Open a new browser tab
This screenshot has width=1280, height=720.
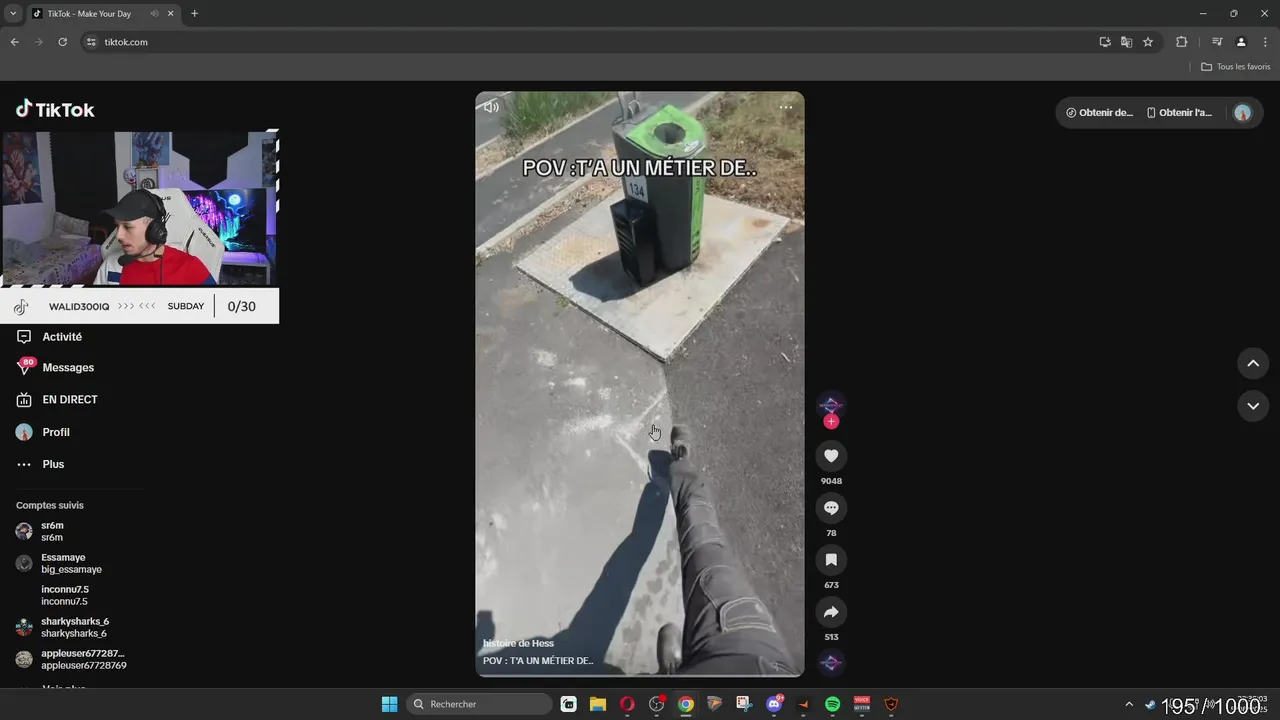click(x=194, y=14)
